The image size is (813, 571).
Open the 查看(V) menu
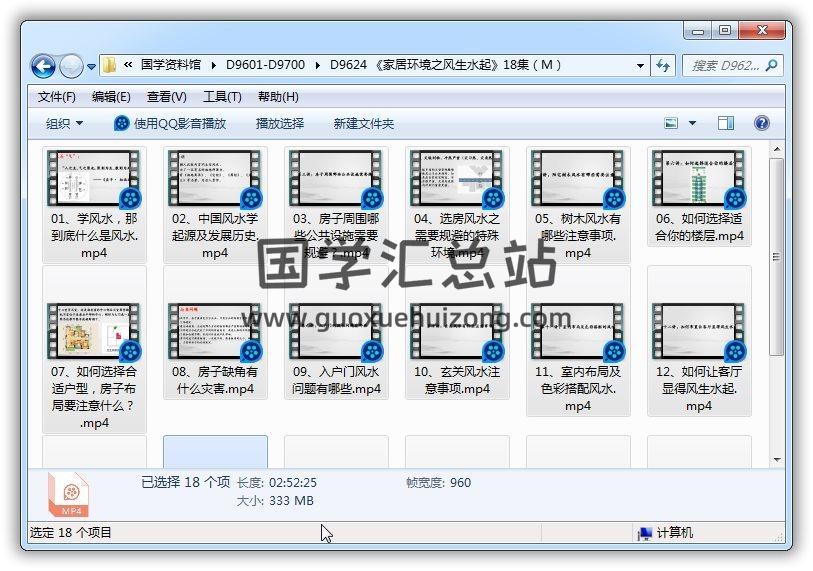[166, 97]
